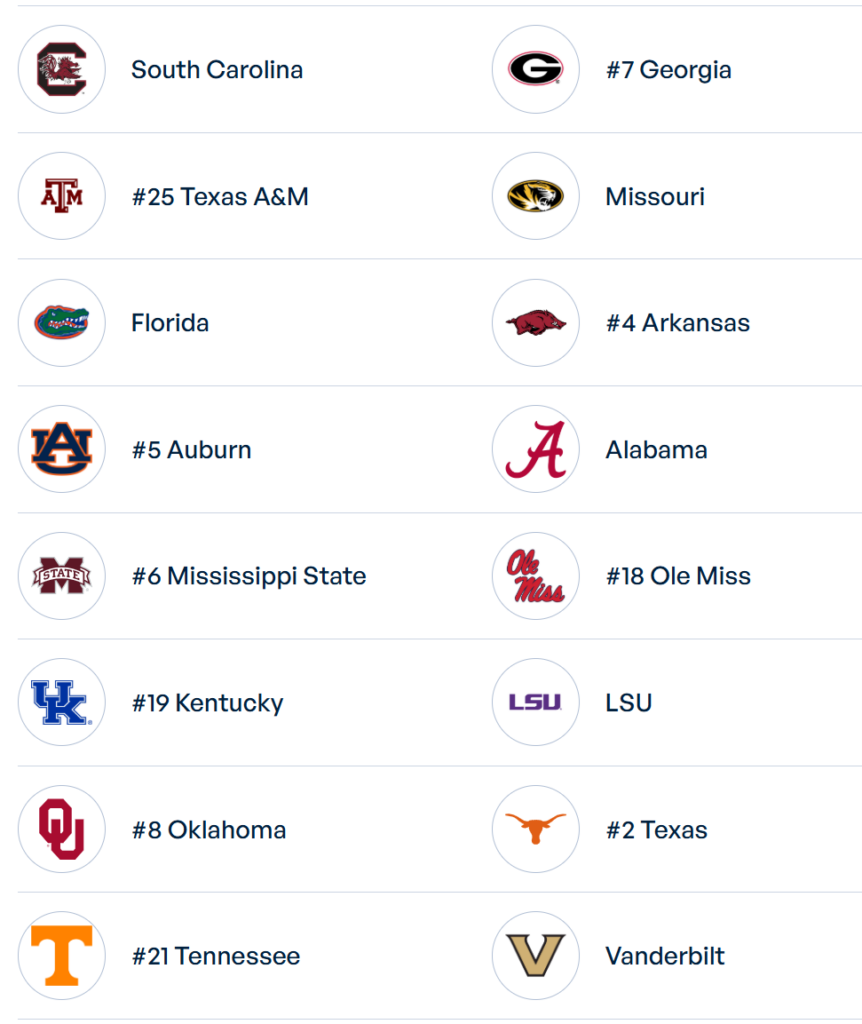Screen dimensions: 862x1024
Task: Go to the #21 Tennessee team name
Action: [x=215, y=956]
